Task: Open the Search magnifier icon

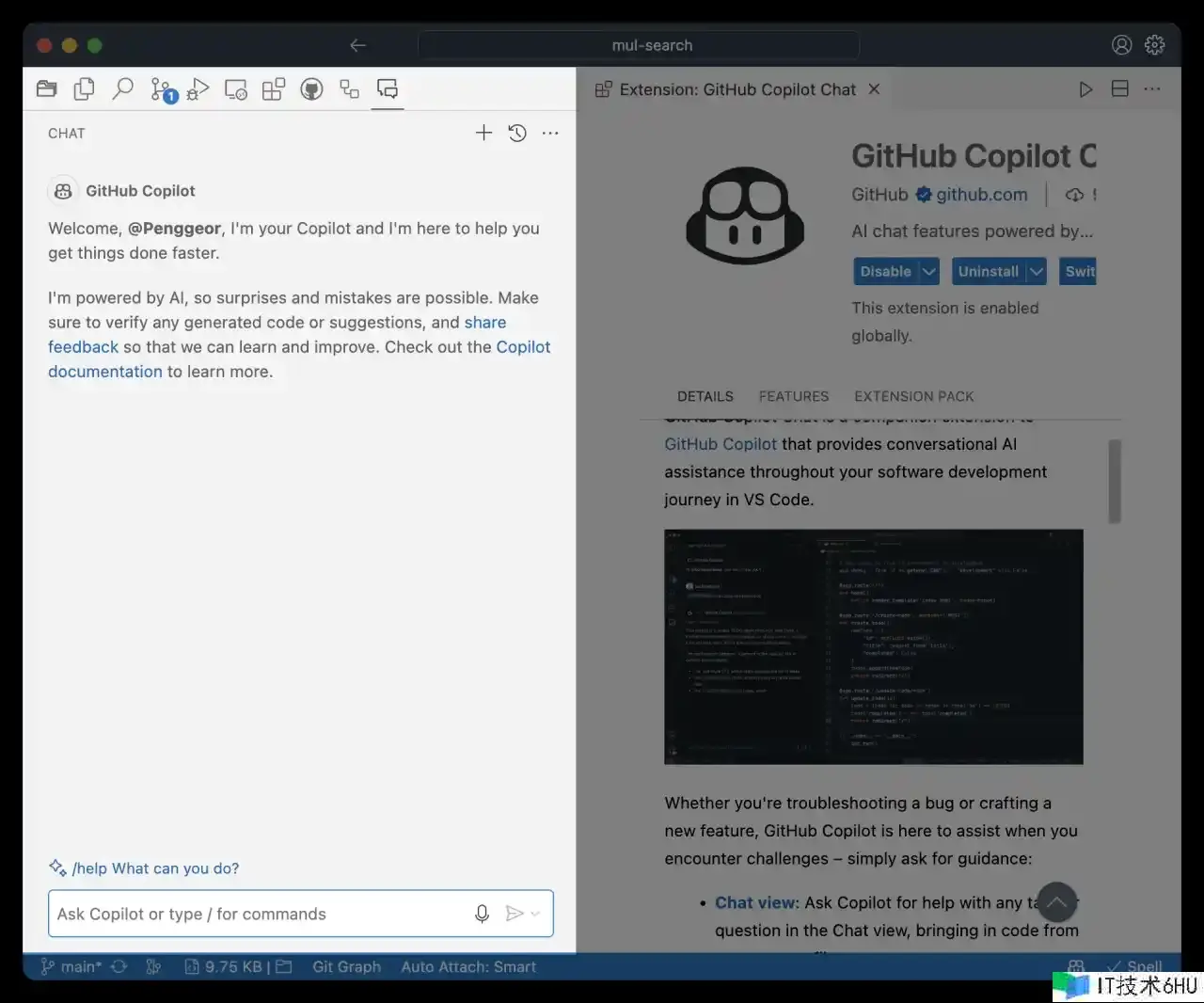Action: point(122,89)
